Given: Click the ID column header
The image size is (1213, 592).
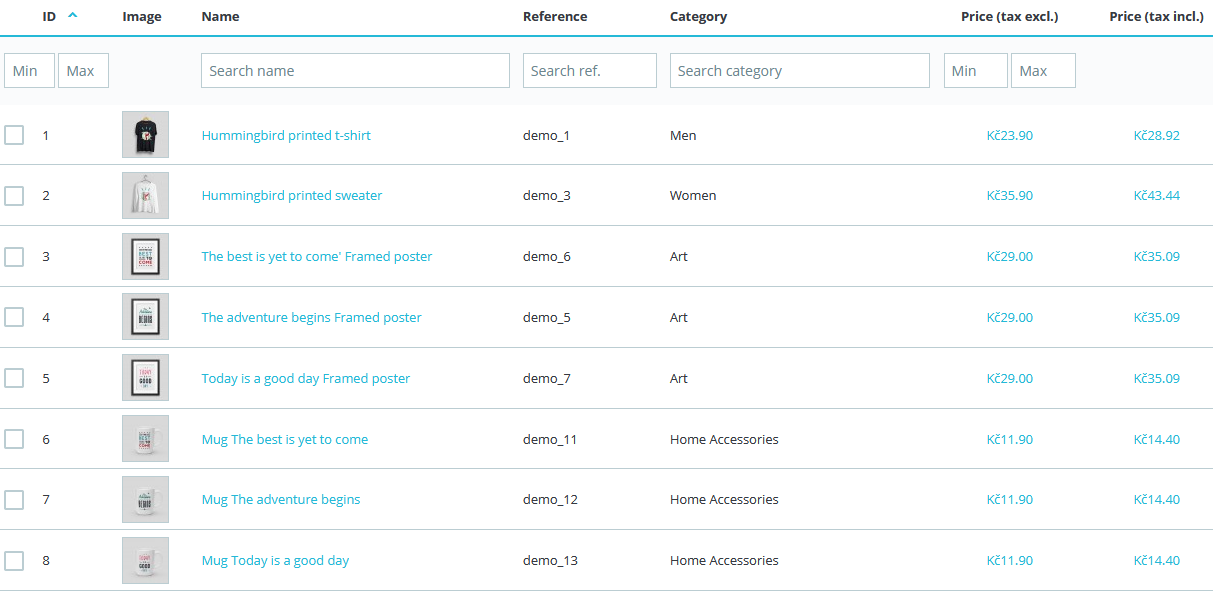Looking at the screenshot, I should [49, 16].
